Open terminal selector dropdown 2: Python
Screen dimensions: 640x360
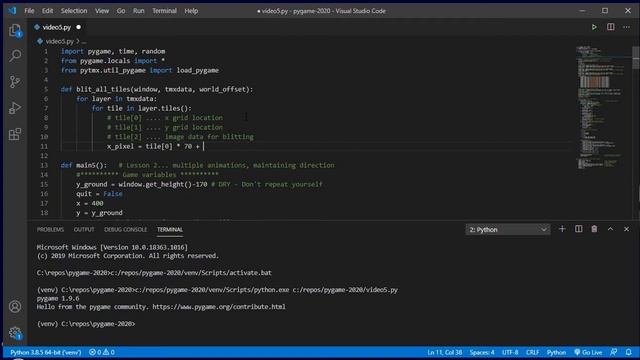coord(508,229)
